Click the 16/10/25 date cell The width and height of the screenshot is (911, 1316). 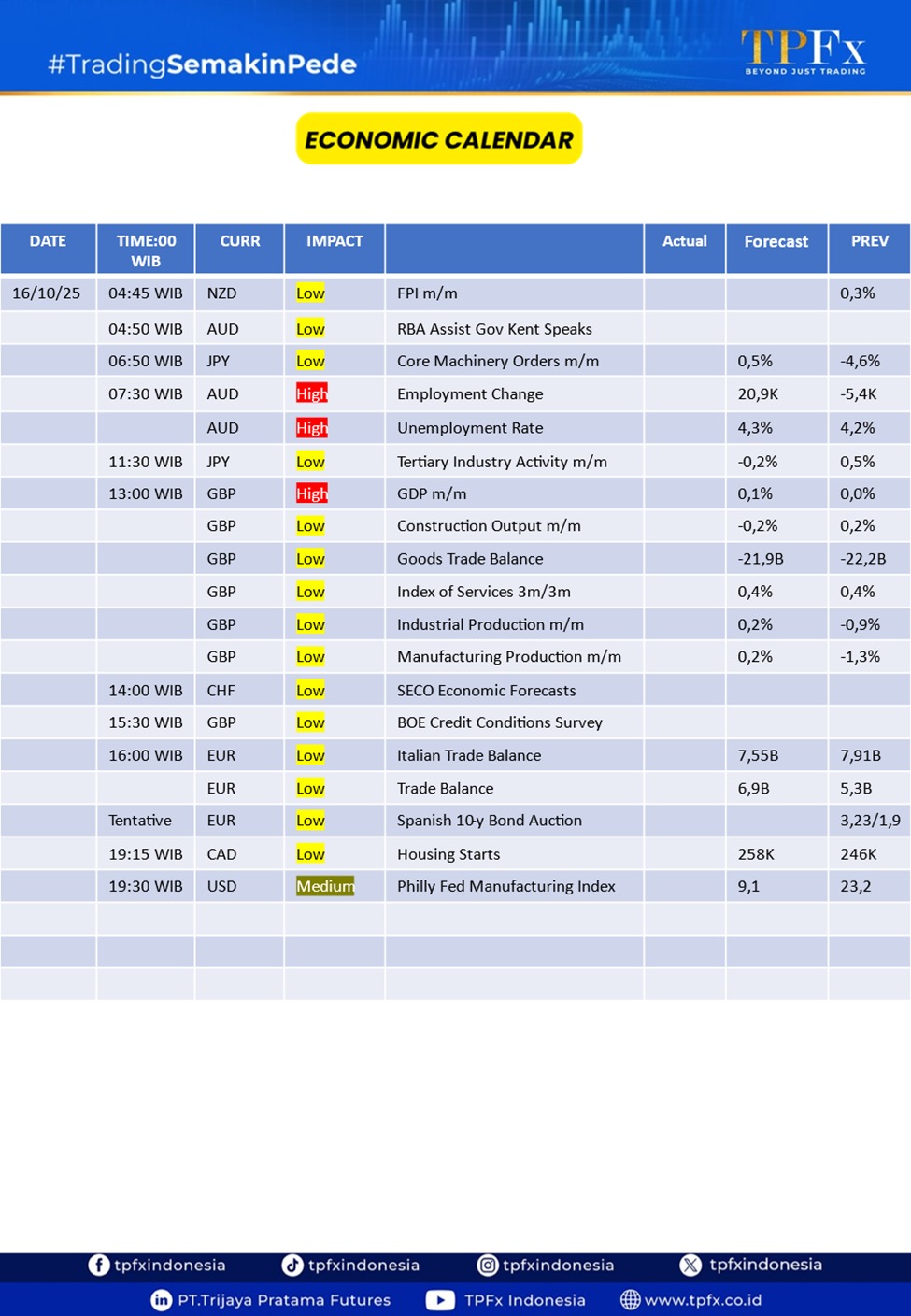click(x=47, y=293)
